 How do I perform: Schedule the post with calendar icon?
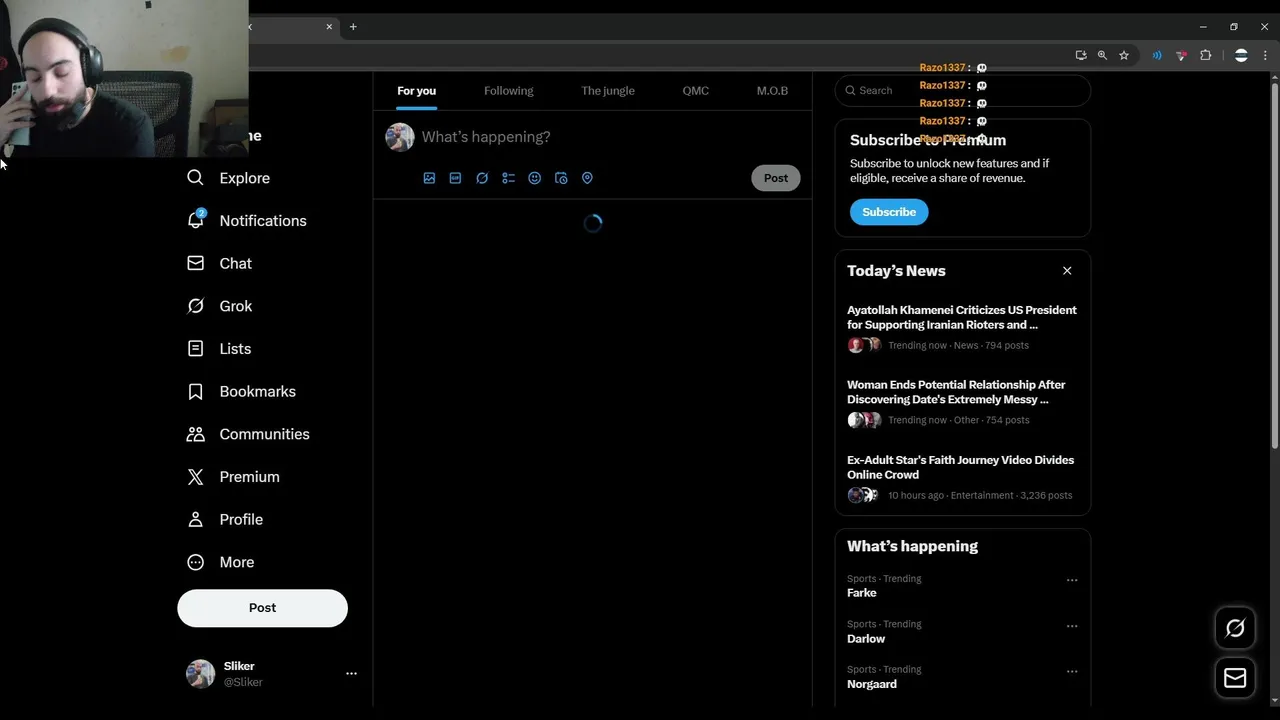(561, 178)
